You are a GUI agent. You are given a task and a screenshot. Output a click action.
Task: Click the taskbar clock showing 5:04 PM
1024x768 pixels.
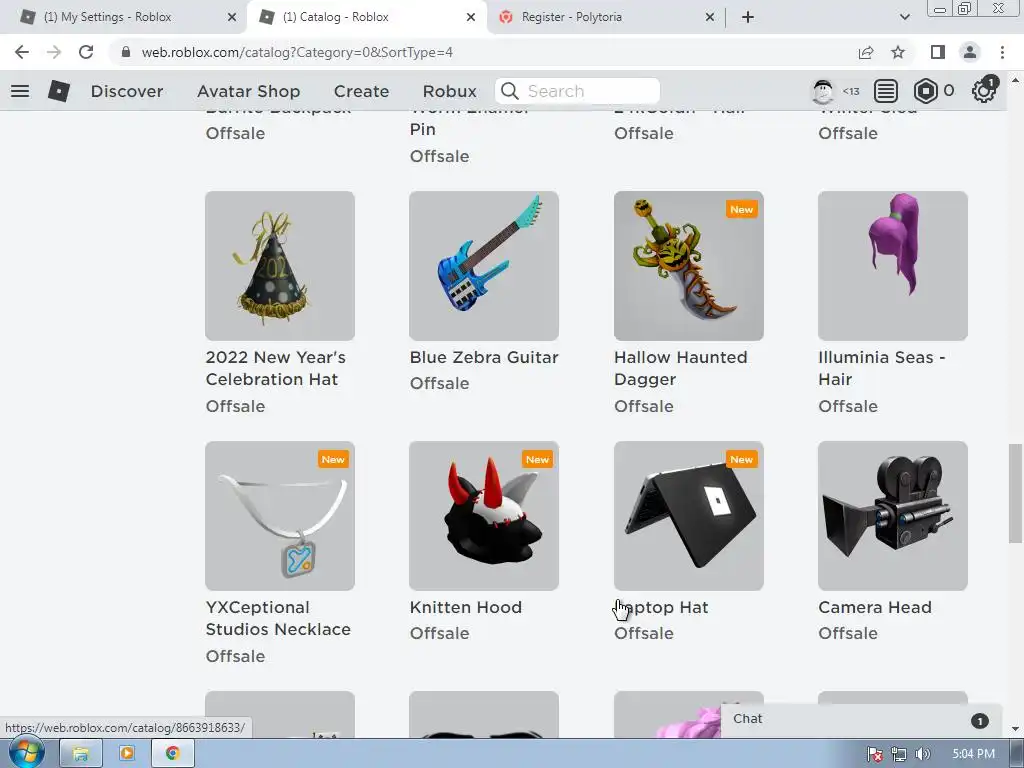click(x=973, y=754)
